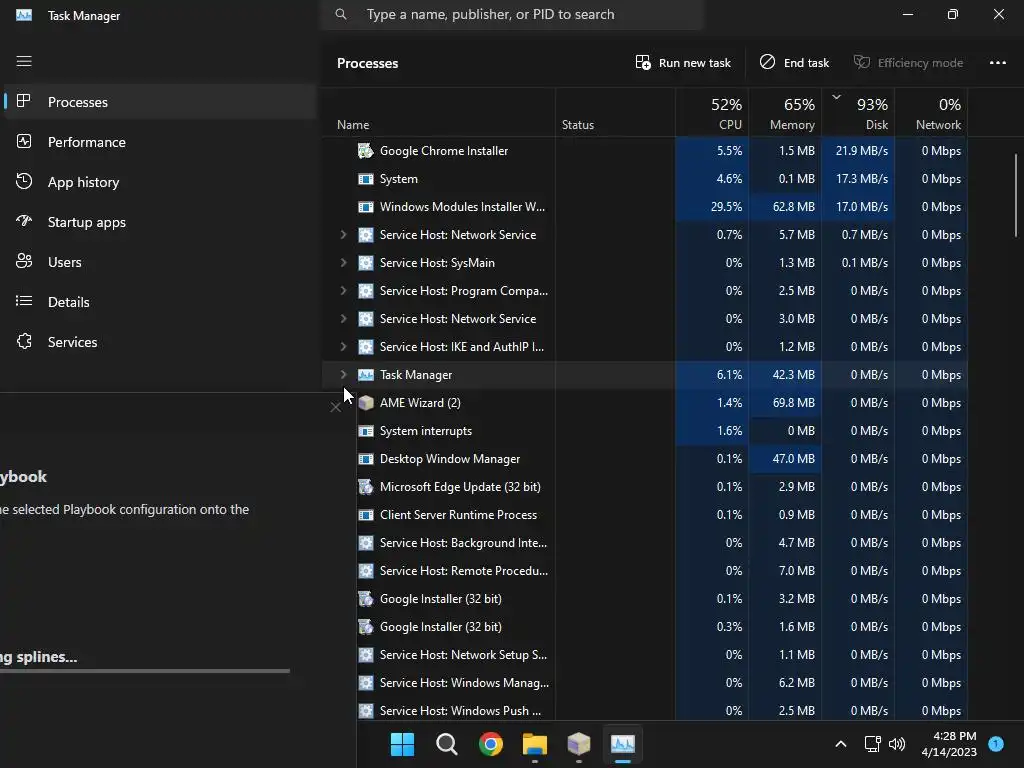
Task: Open File Explorer from taskbar
Action: tap(535, 744)
